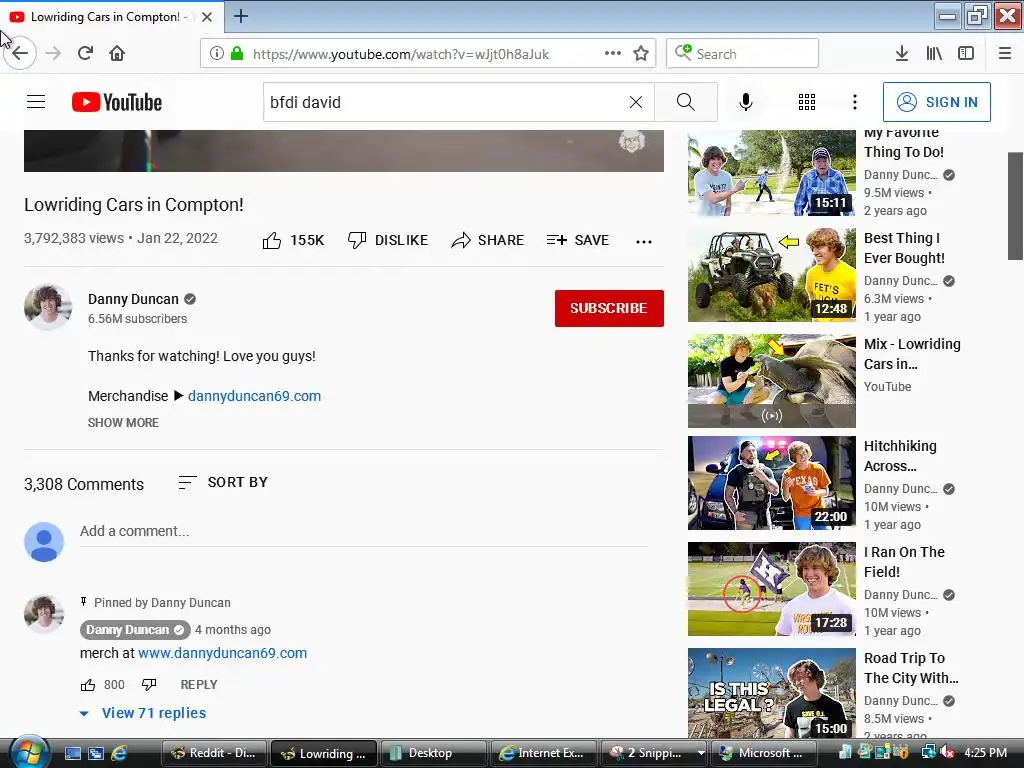Reload the page with refresh icon
This screenshot has width=1024, height=768.
click(x=85, y=53)
